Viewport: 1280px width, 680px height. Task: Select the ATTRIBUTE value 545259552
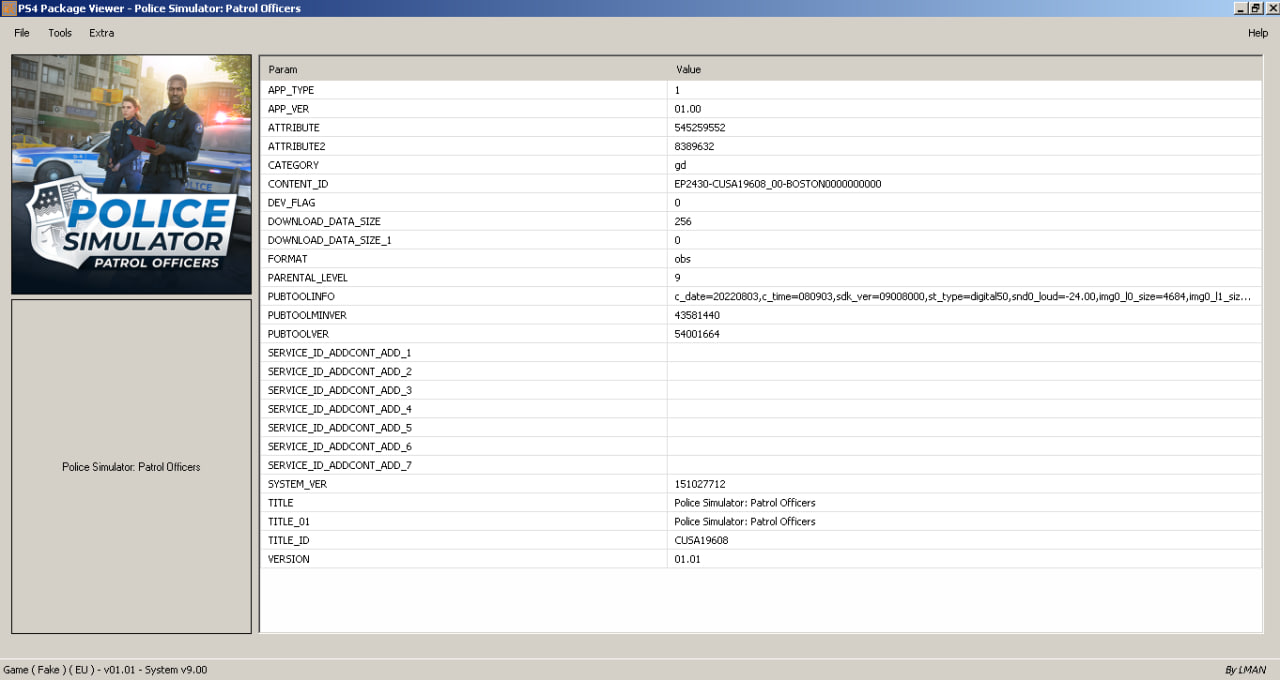pos(965,128)
